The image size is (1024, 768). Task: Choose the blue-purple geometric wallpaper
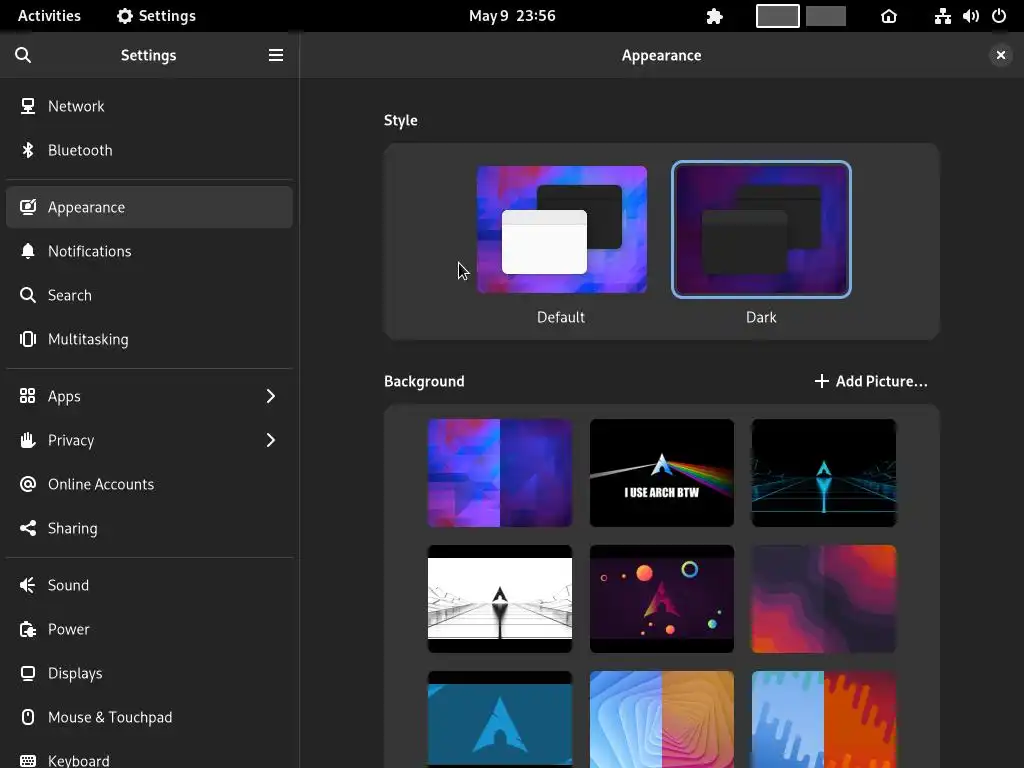[x=500, y=473]
